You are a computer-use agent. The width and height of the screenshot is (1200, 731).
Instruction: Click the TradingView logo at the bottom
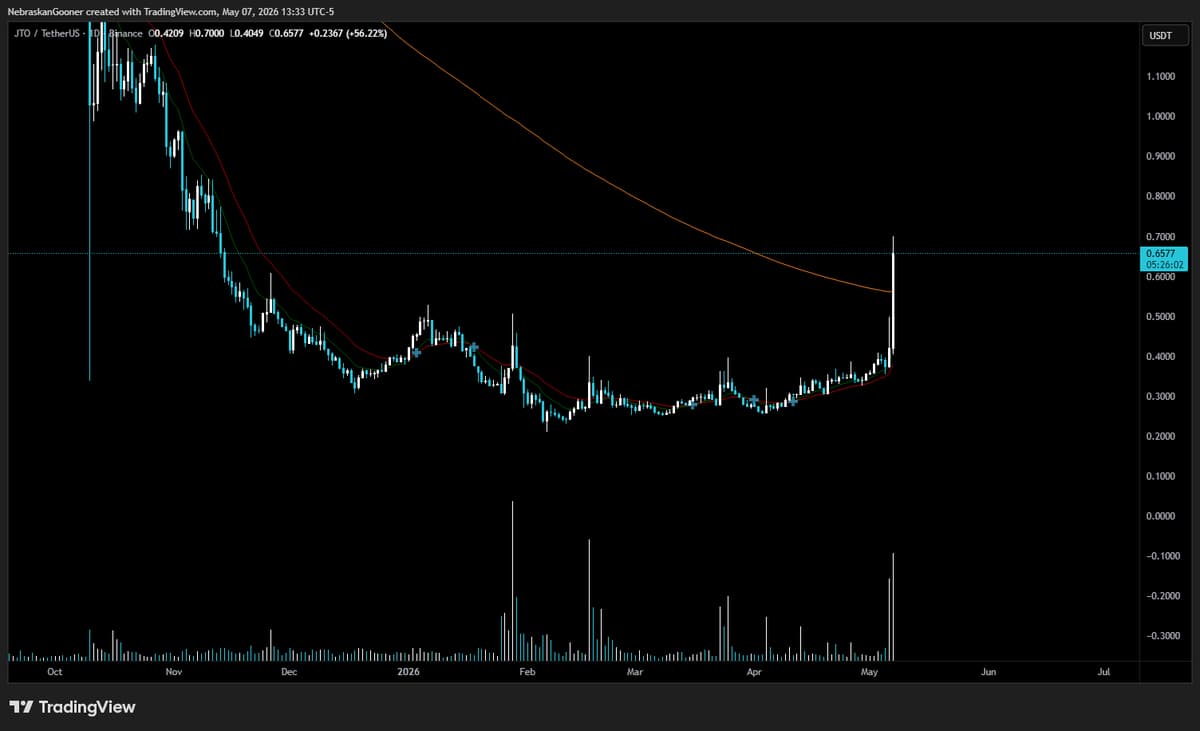[72, 707]
